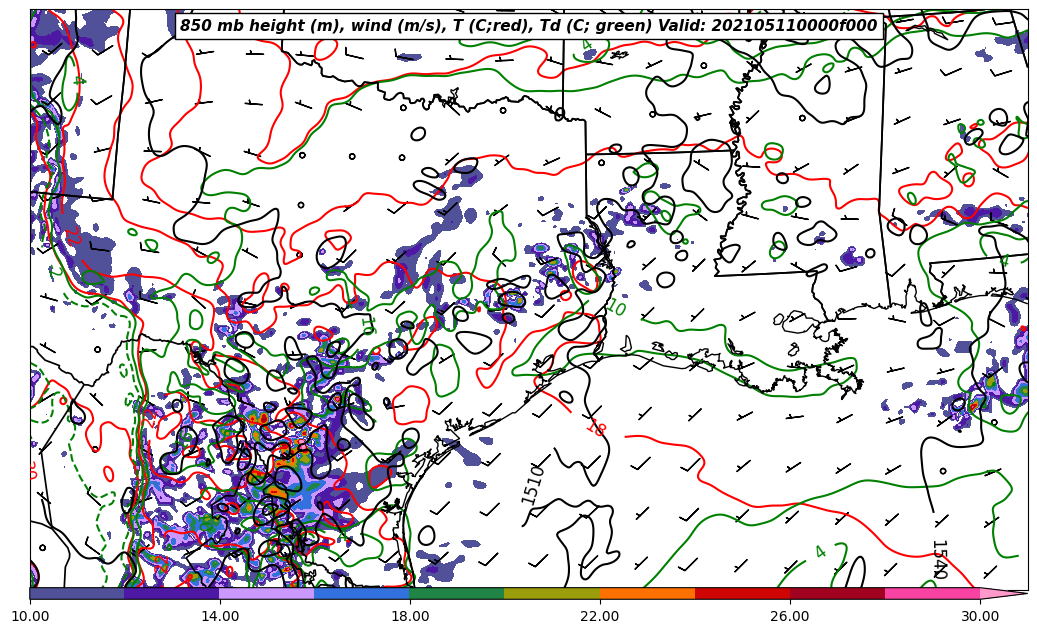
Task: Click the hot pink colorbar segment before 30.00
Action: (x=932, y=593)
